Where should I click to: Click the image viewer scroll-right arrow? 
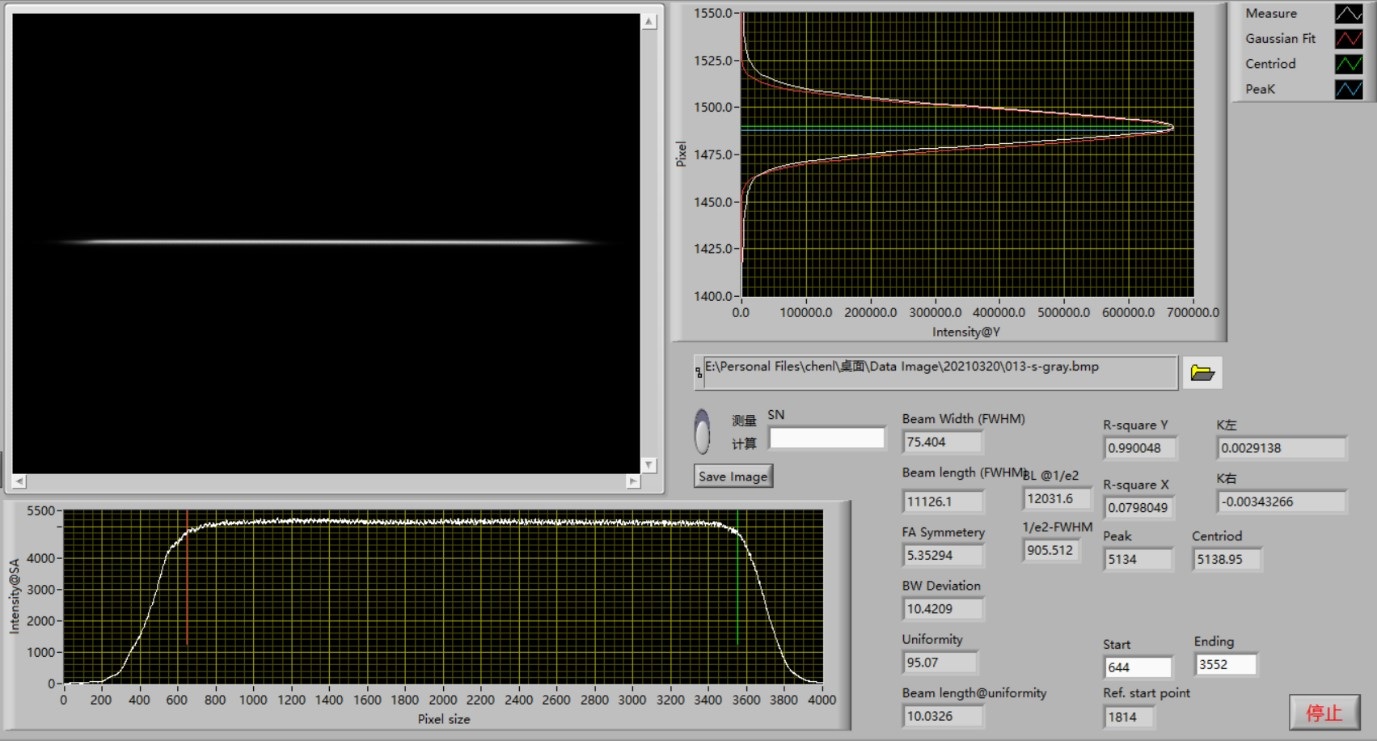(x=632, y=482)
